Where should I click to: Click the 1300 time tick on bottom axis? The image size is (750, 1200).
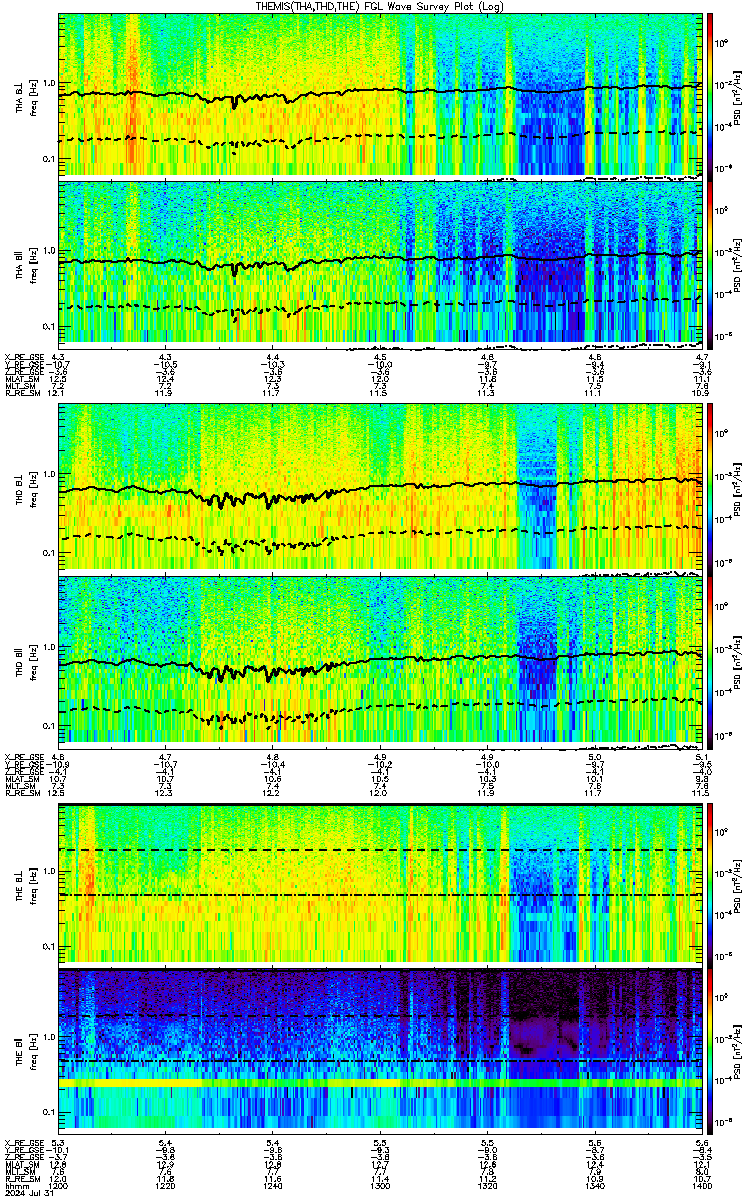click(380, 1186)
